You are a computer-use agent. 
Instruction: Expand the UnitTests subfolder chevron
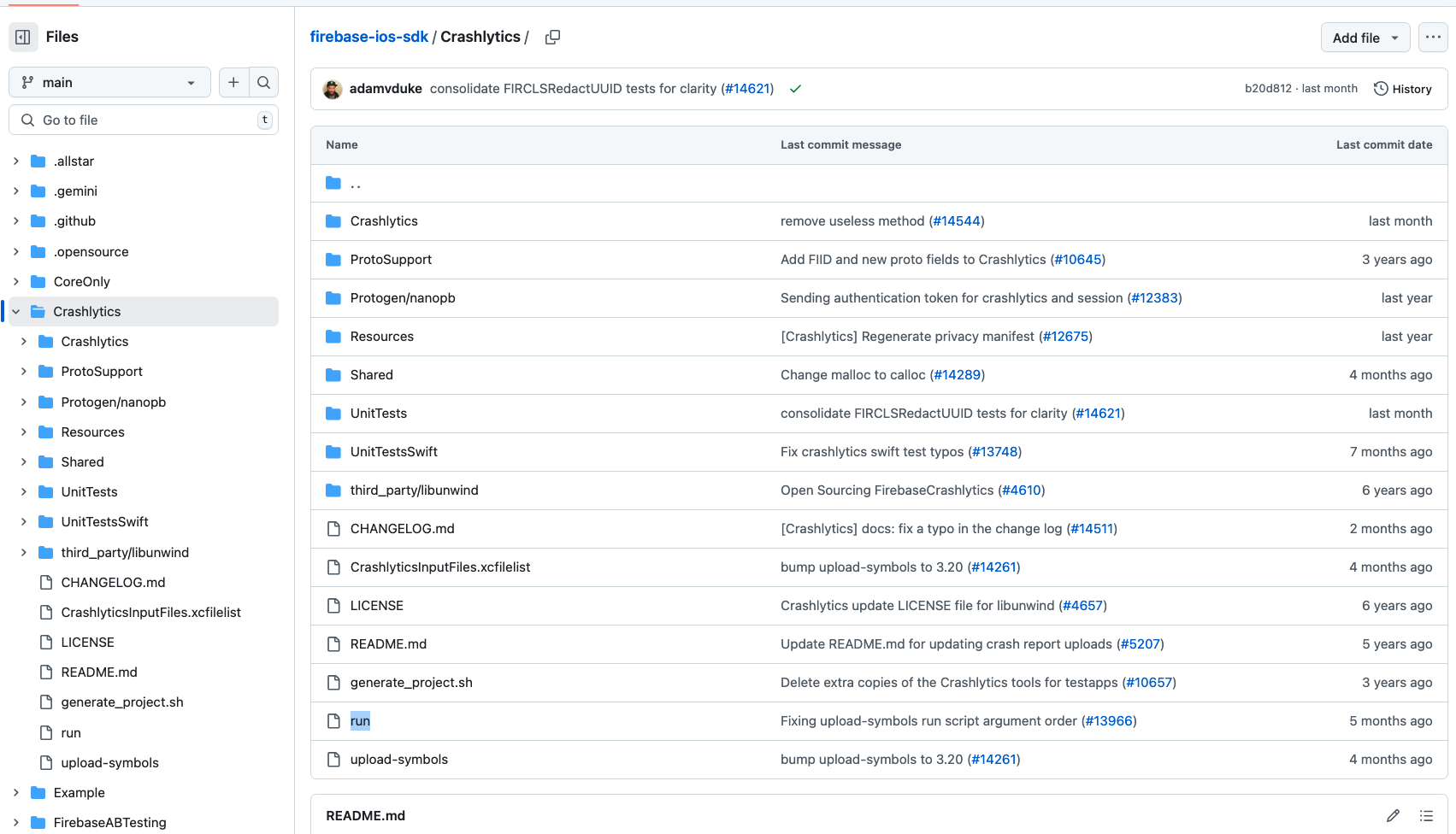[x=24, y=491]
